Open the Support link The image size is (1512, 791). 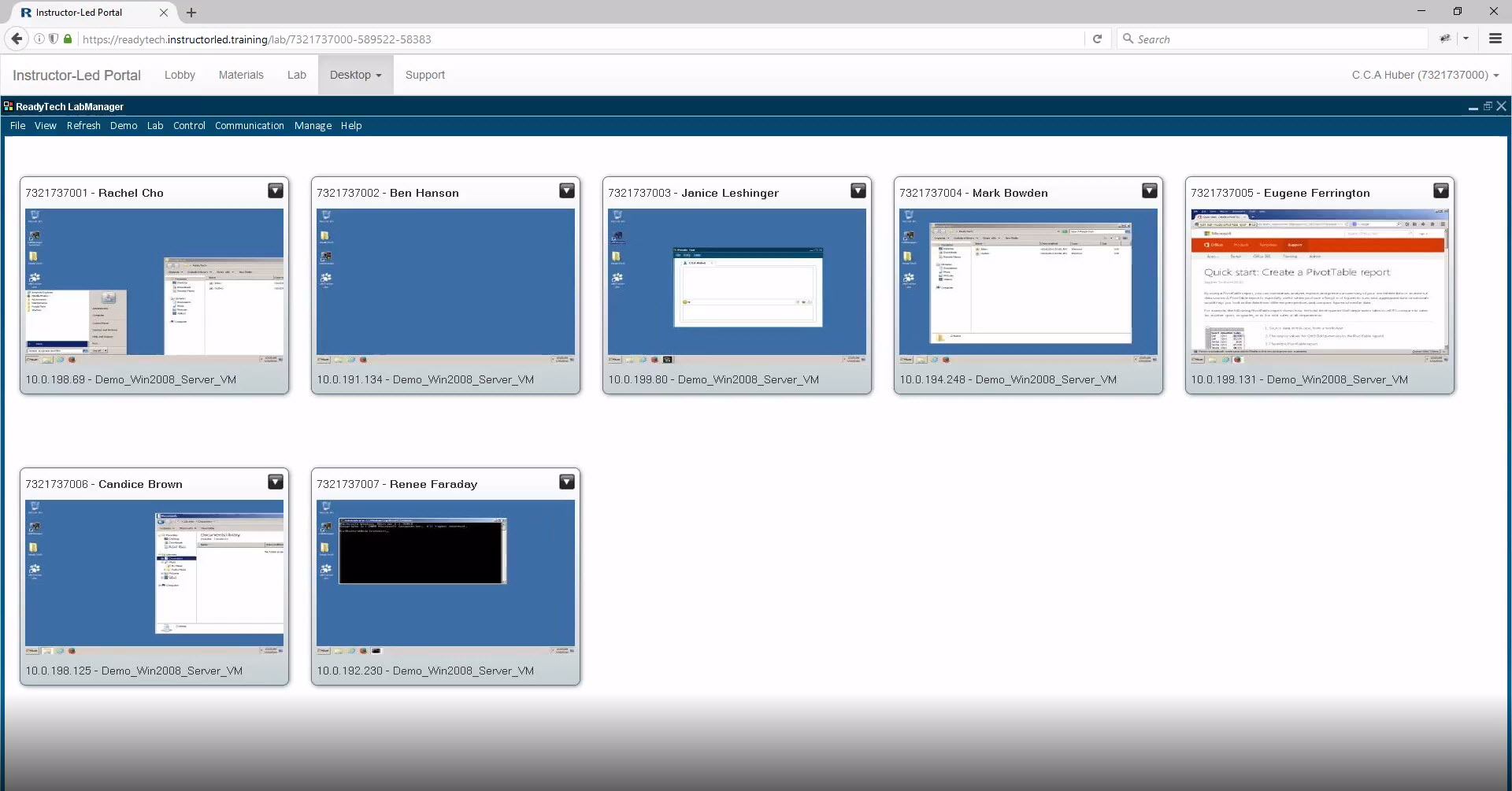coord(424,75)
